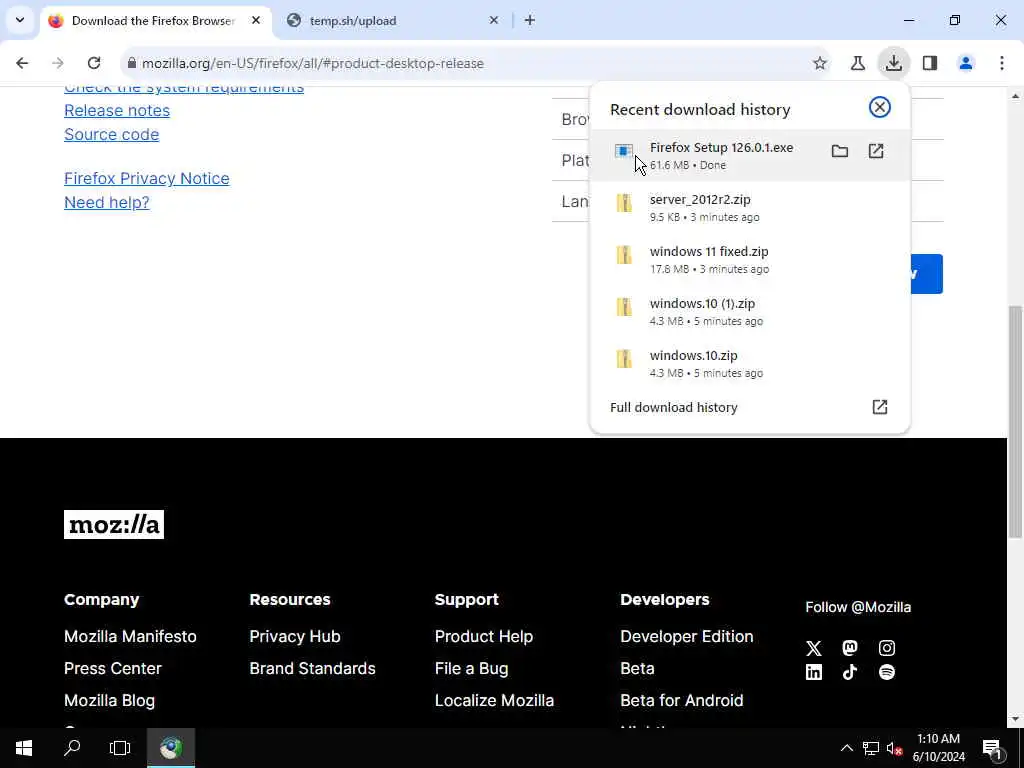Open File a Bug footer link

pos(472,668)
